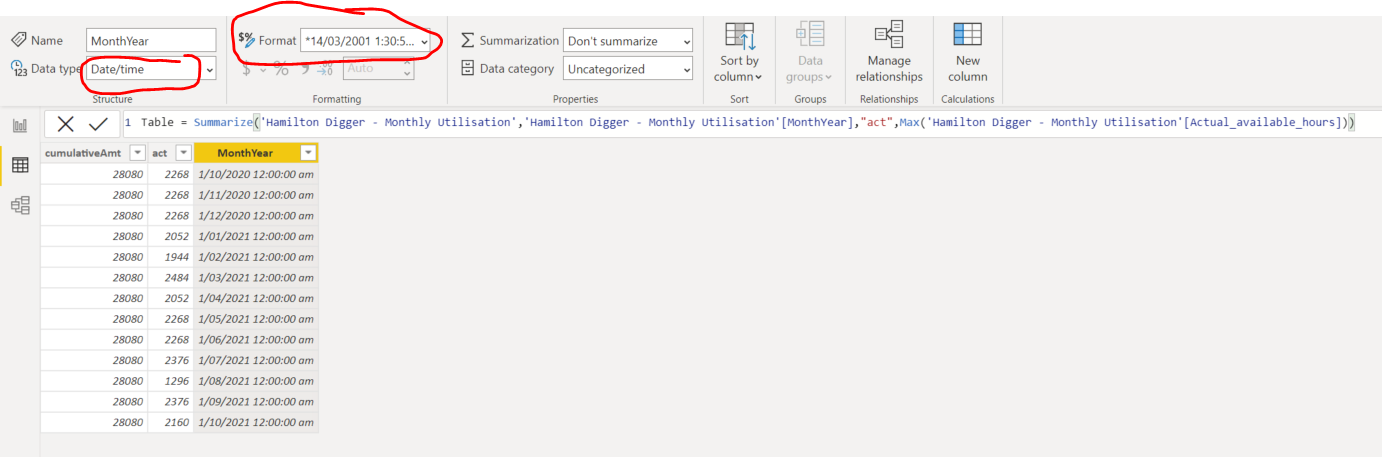The width and height of the screenshot is (1382, 457).
Task: Click the Summarization sigma icon
Action: click(467, 40)
